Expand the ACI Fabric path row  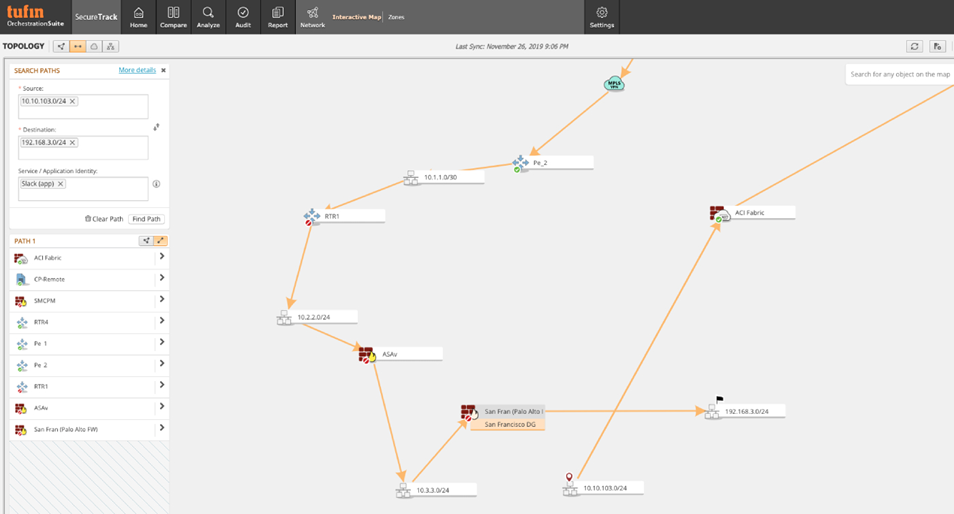pos(162,257)
